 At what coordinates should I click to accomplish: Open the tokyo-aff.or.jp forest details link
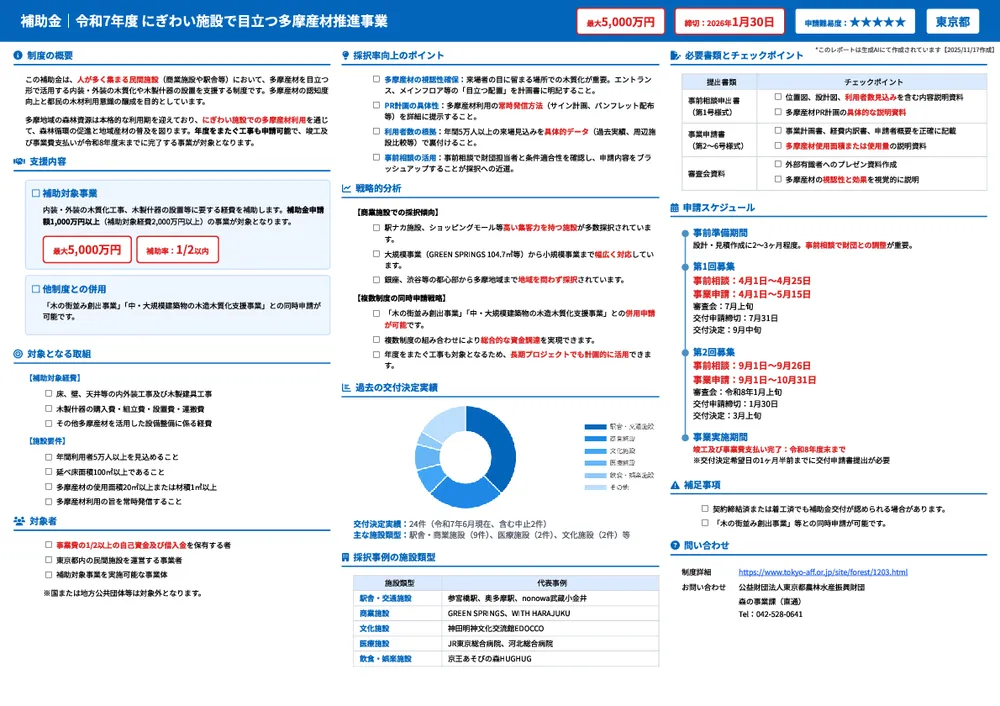(x=822, y=572)
